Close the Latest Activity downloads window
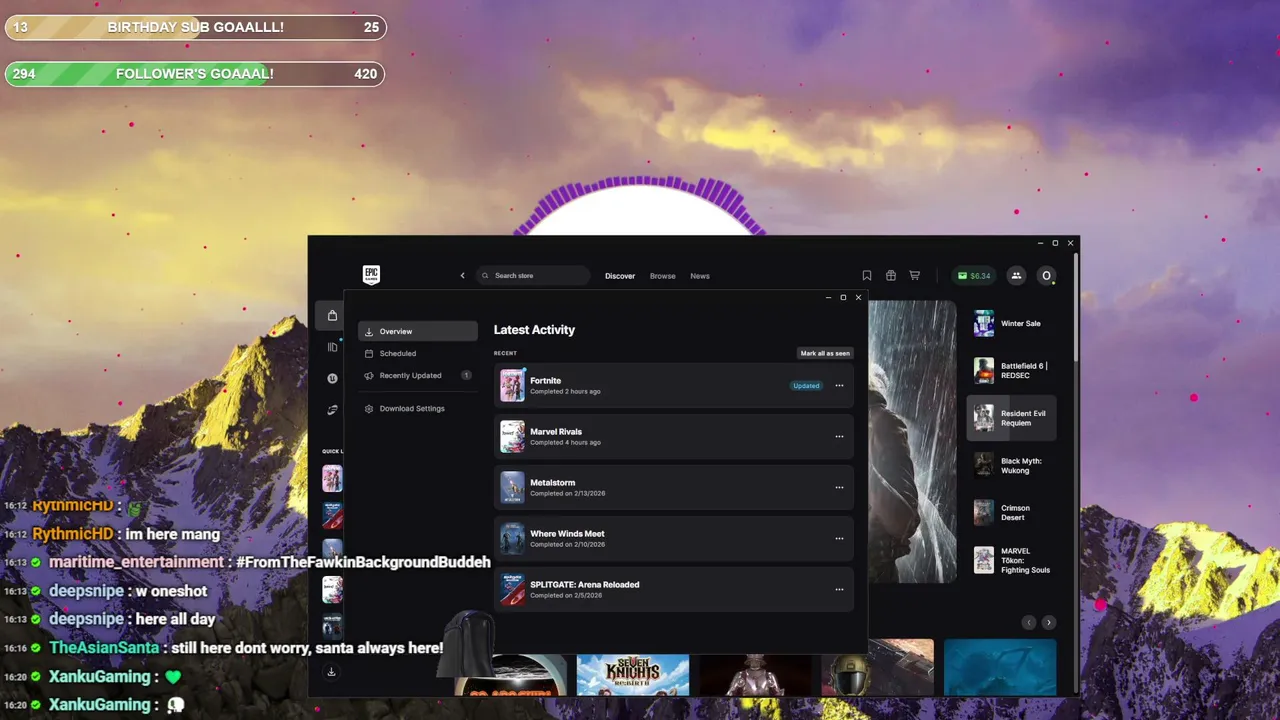 coord(858,297)
